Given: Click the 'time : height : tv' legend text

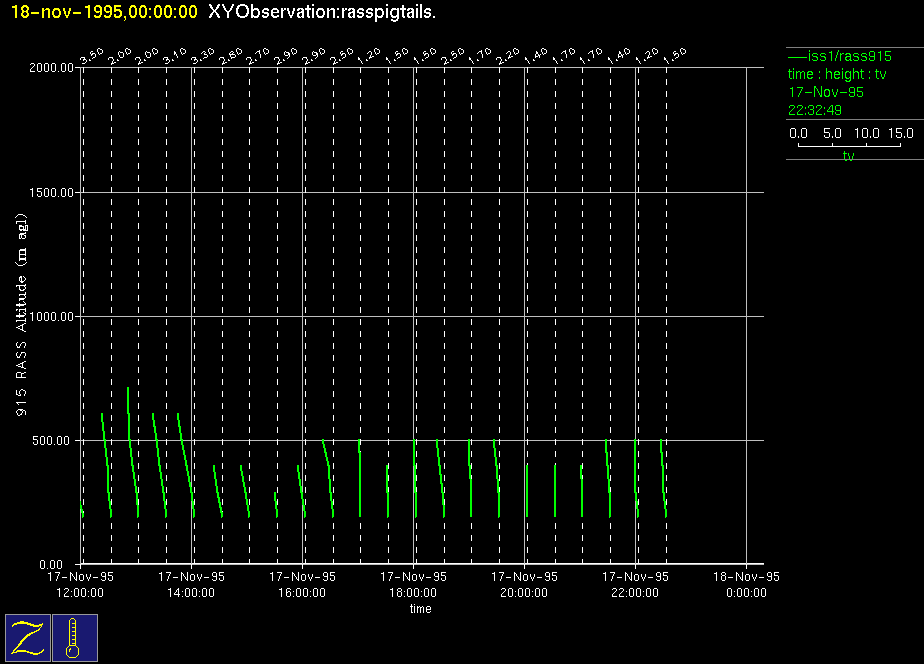Looking at the screenshot, I should 837,74.
